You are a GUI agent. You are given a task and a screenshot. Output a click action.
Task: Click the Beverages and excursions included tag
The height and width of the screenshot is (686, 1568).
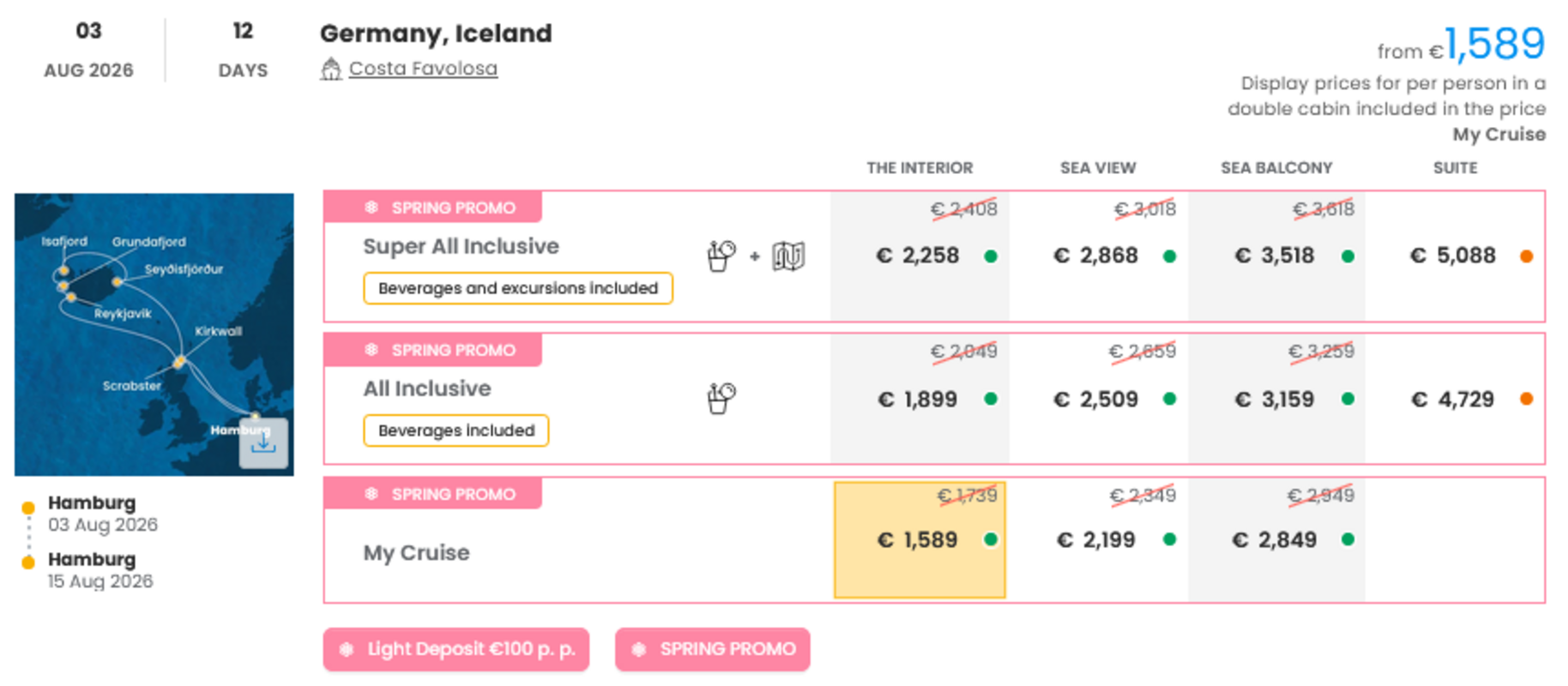click(x=518, y=288)
